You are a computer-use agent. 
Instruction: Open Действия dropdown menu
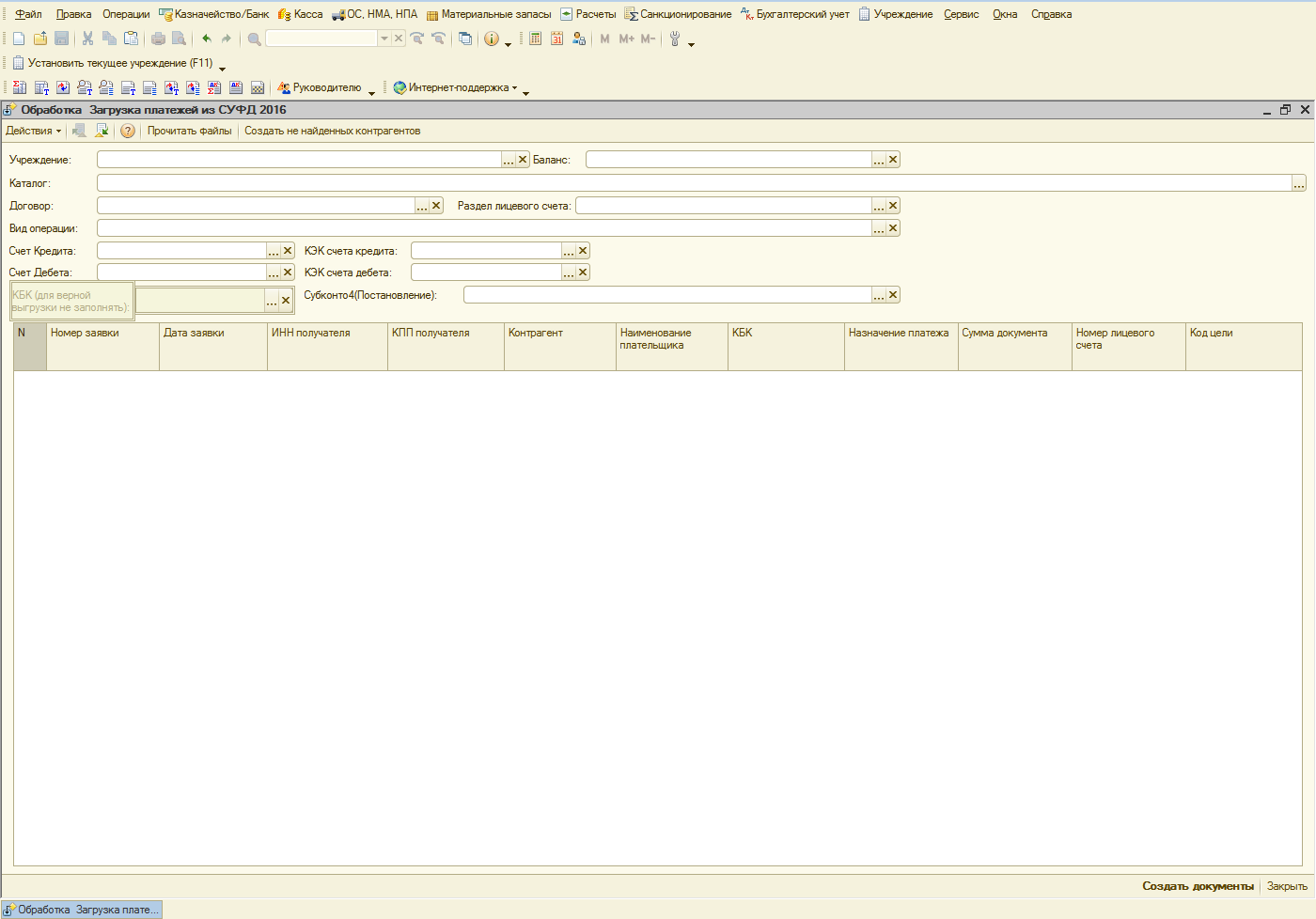[x=33, y=131]
